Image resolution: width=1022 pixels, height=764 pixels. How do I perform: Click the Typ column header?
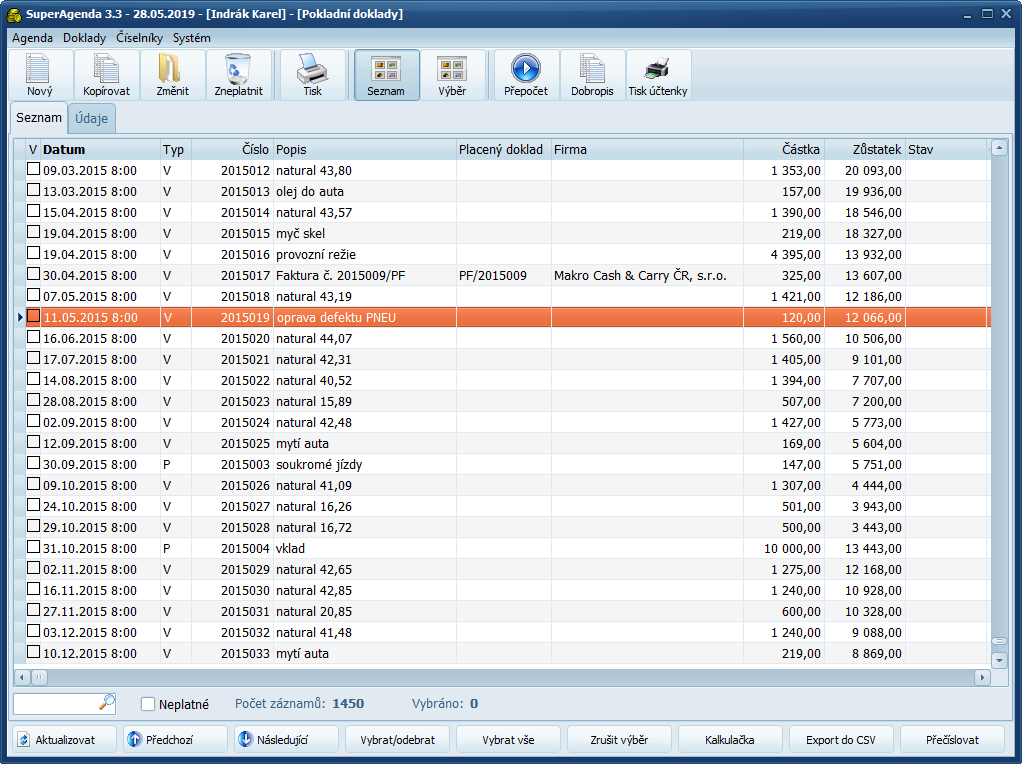coord(176,149)
